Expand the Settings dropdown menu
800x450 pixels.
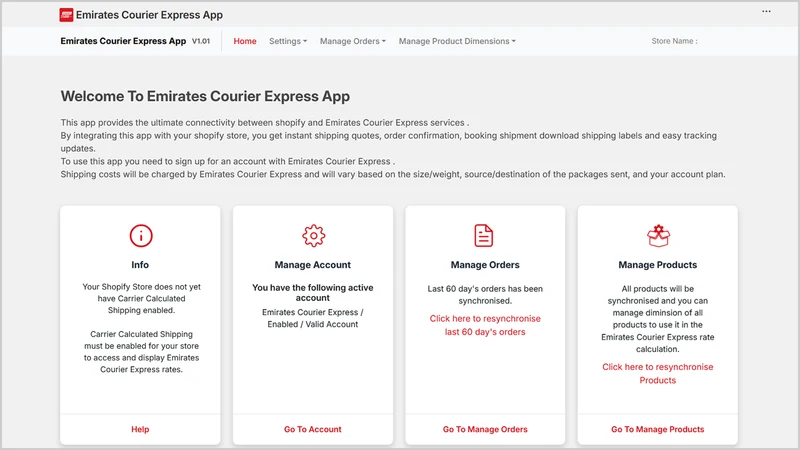(x=288, y=41)
